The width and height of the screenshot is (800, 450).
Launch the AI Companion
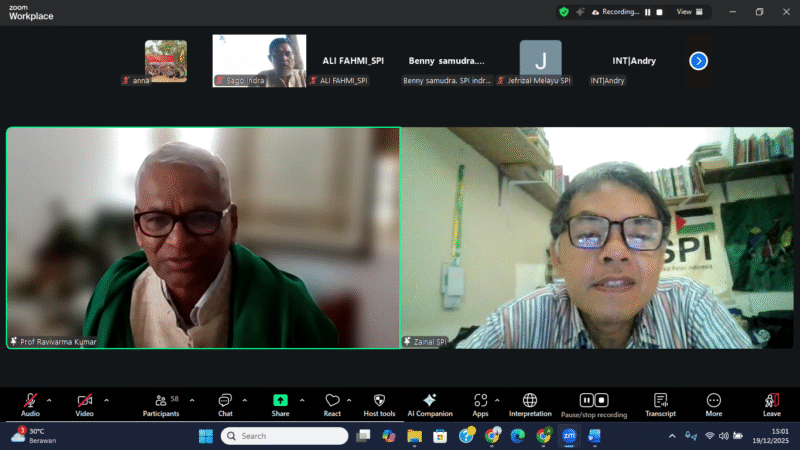coord(429,401)
